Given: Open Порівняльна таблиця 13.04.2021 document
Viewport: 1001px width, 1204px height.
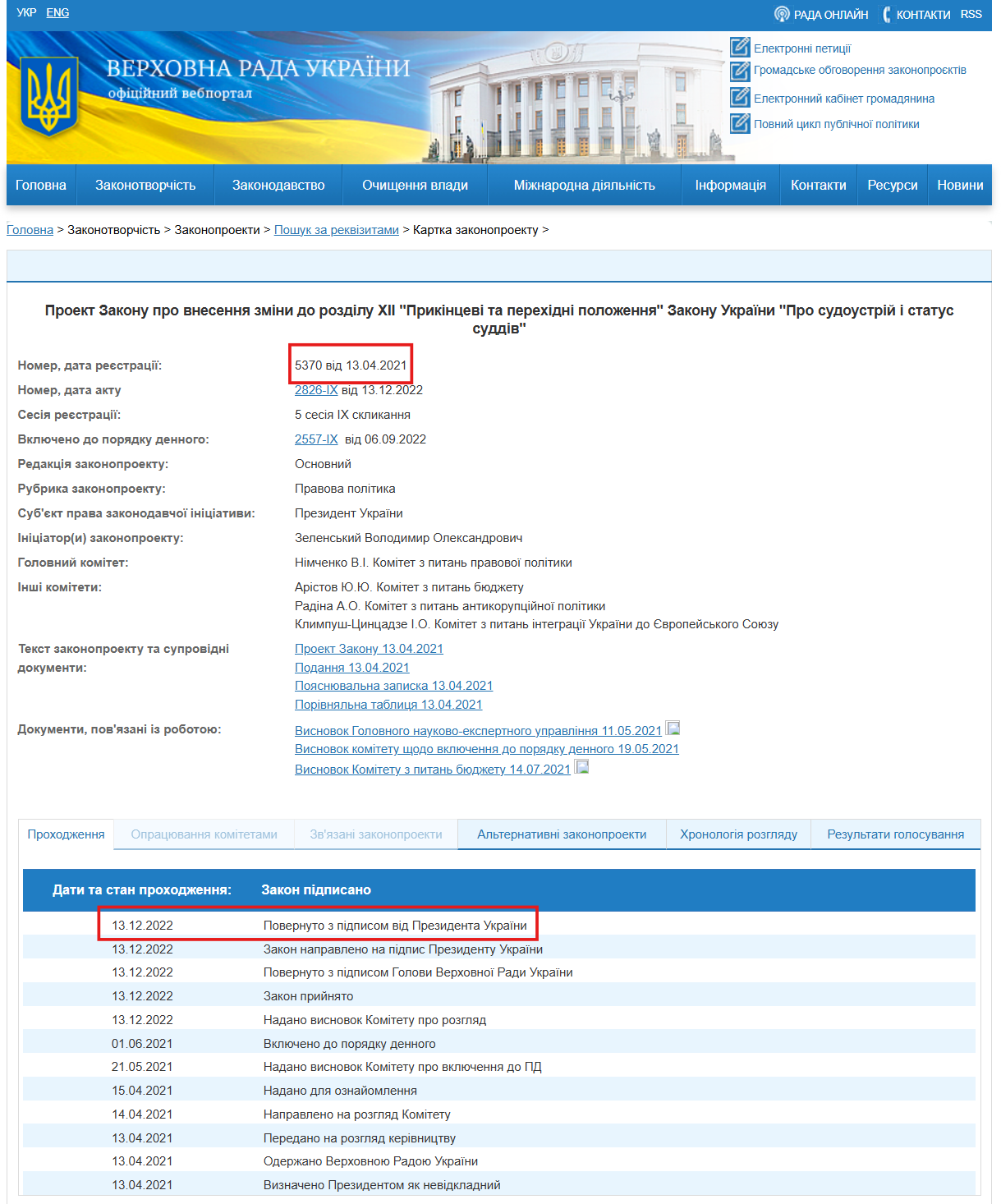Looking at the screenshot, I should (388, 705).
